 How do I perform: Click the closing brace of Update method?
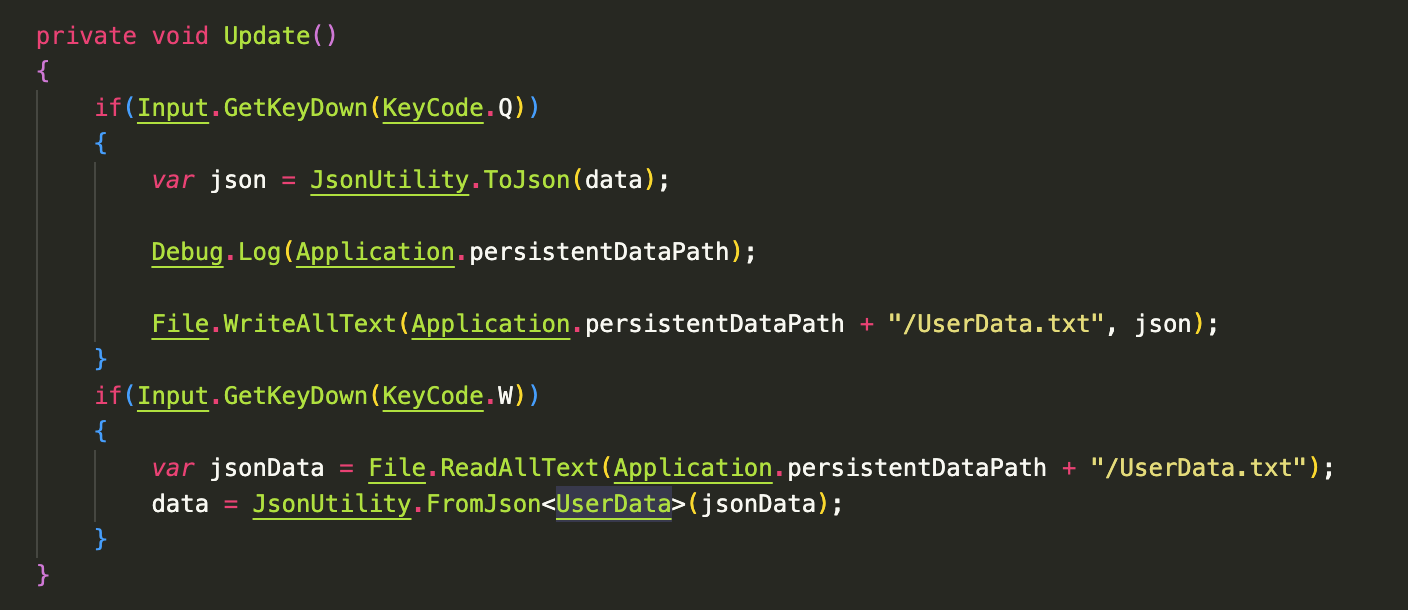42,575
